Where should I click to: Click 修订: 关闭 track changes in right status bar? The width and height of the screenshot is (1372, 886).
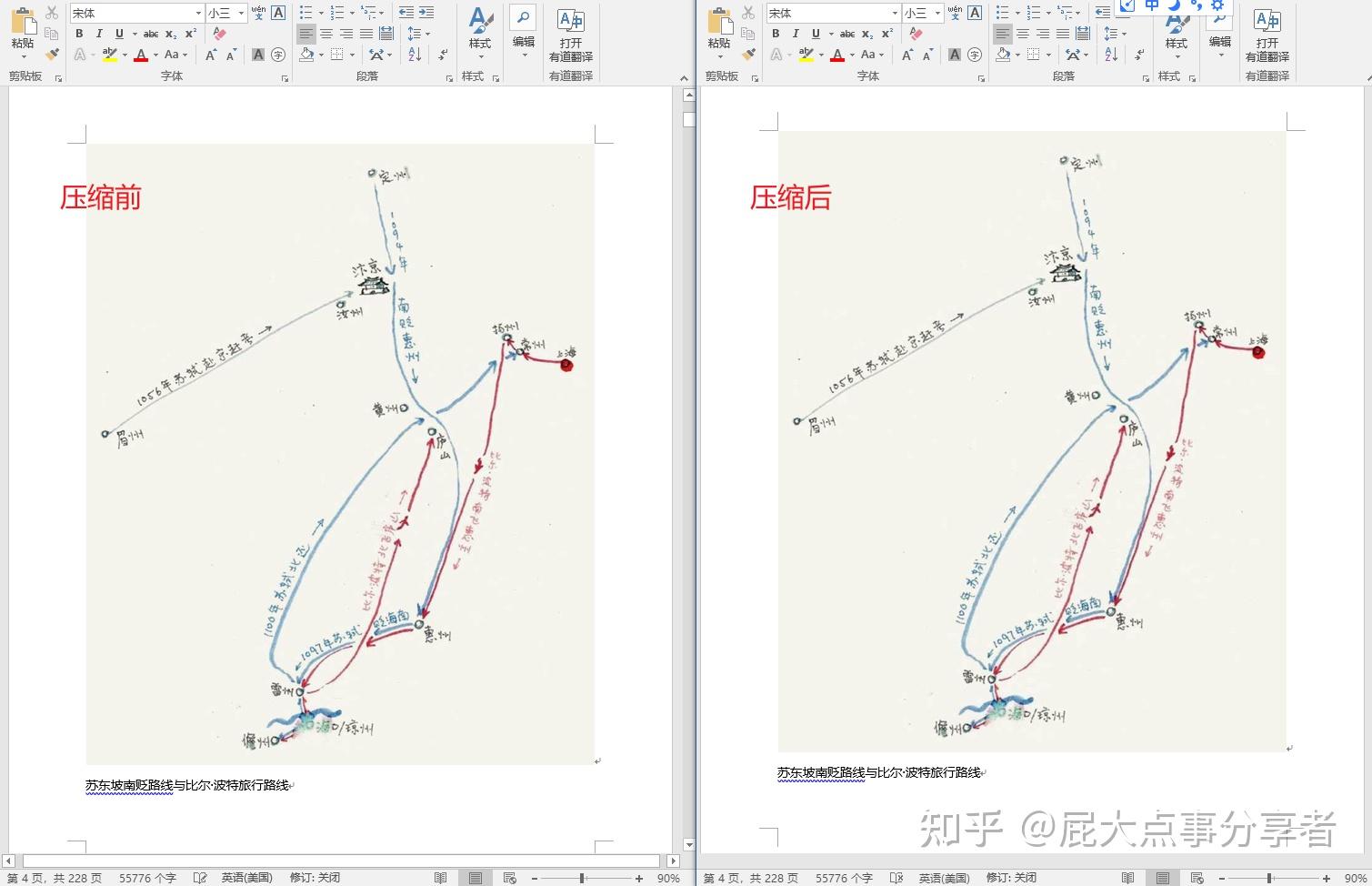1011,878
